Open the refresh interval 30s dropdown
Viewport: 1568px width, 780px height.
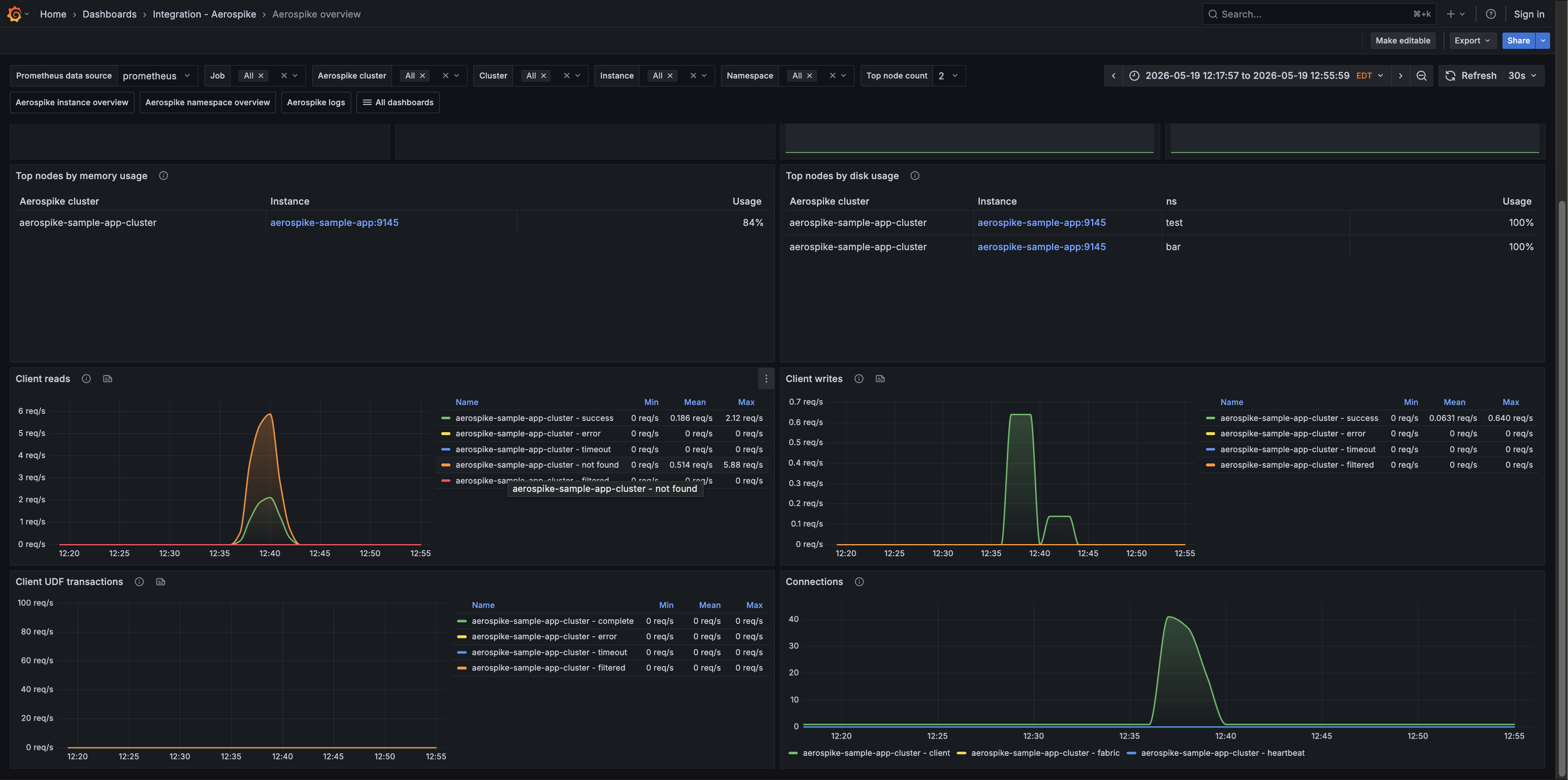pyautogui.click(x=1523, y=76)
